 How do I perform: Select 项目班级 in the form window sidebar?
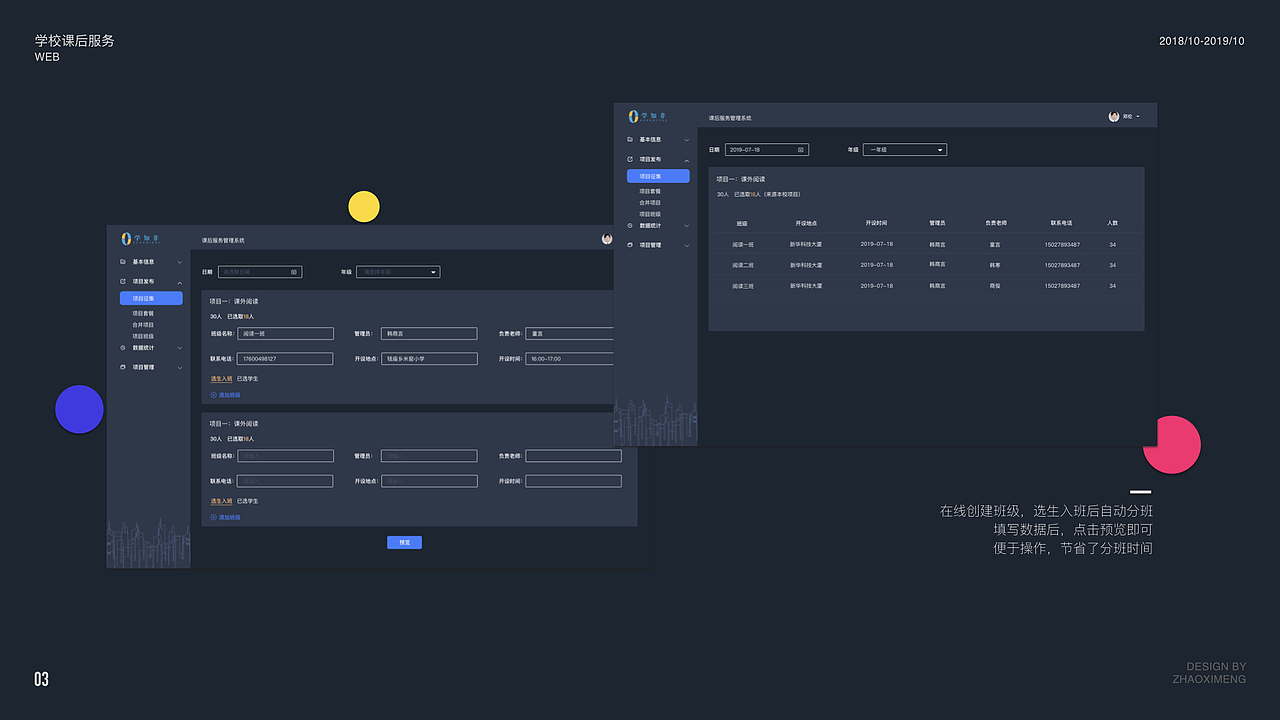pos(143,336)
